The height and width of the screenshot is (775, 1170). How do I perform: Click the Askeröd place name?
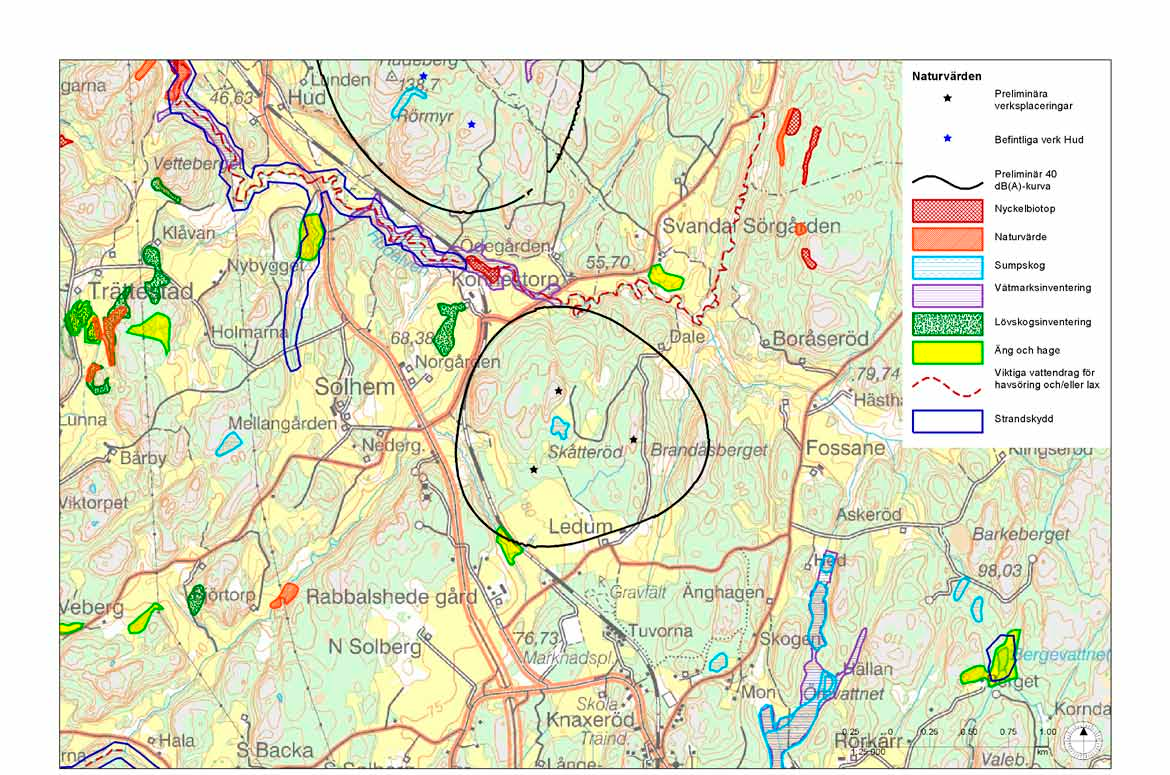click(869, 515)
